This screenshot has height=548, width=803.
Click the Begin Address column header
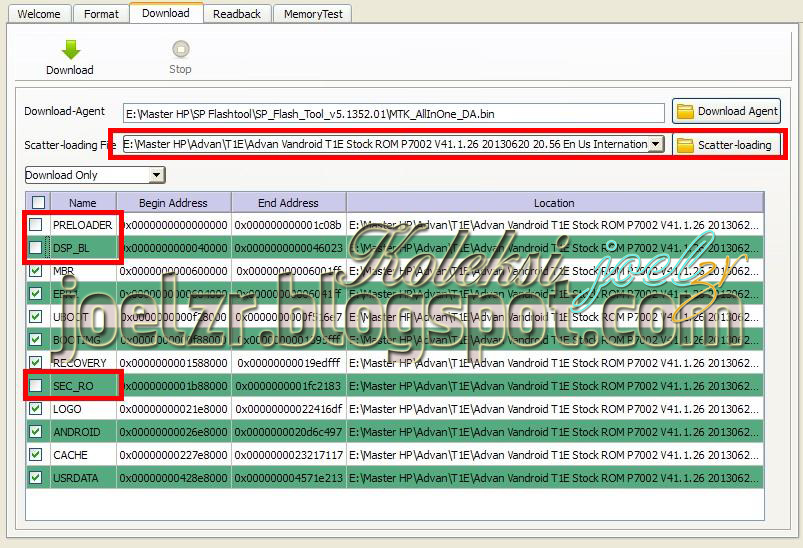click(x=174, y=203)
